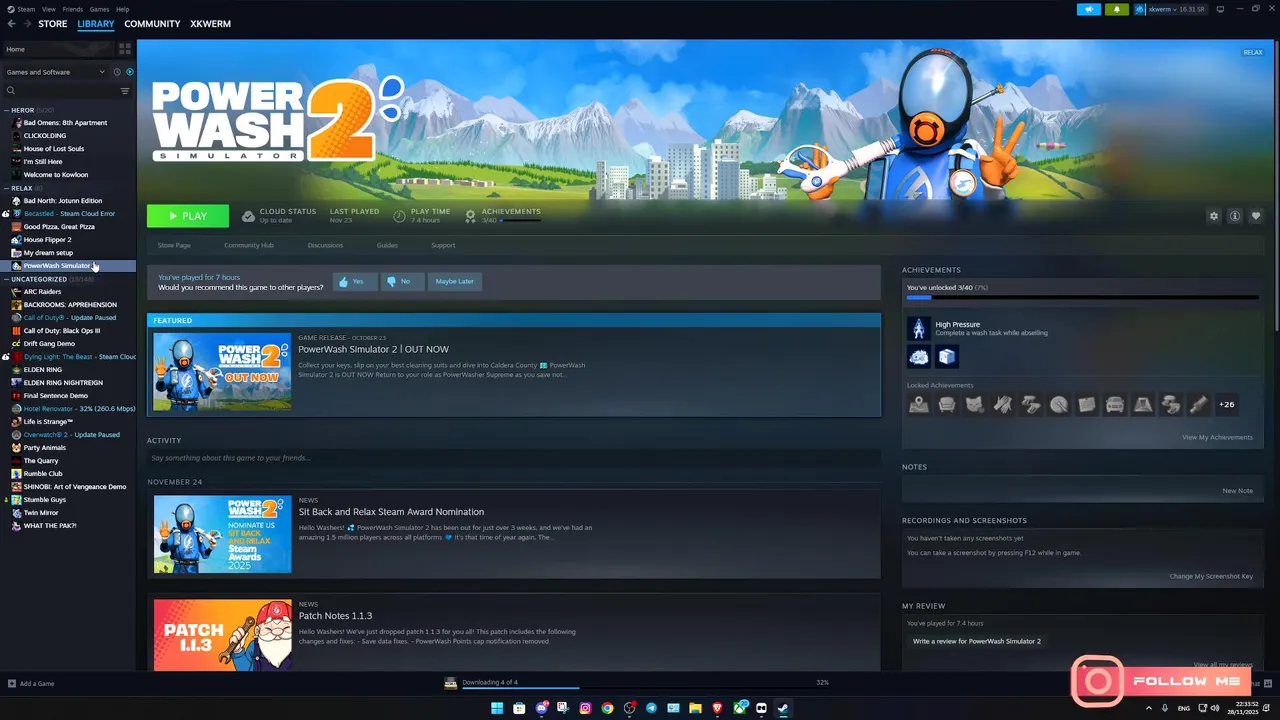The height and width of the screenshot is (720, 1280).
Task: Open the High Pressure achievement icon
Action: point(918,328)
